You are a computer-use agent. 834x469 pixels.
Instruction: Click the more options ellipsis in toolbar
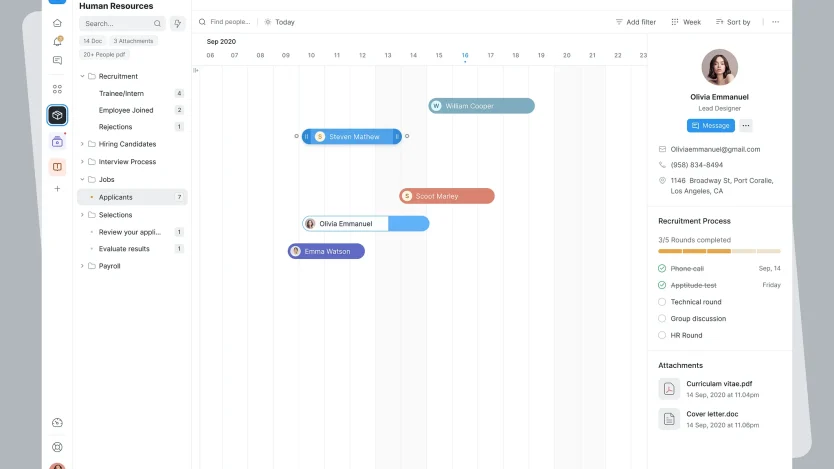[x=775, y=22]
